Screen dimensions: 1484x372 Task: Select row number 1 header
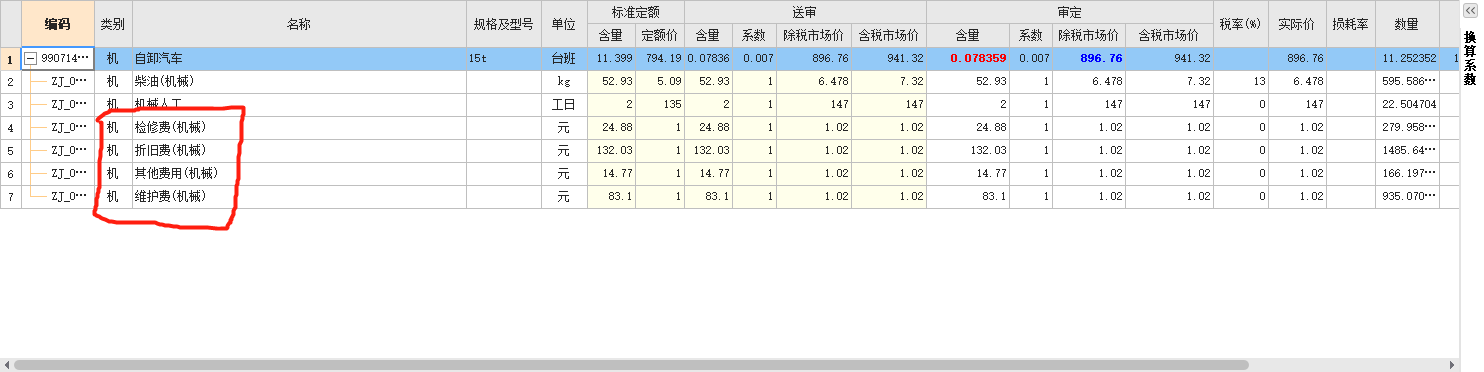(x=11, y=59)
